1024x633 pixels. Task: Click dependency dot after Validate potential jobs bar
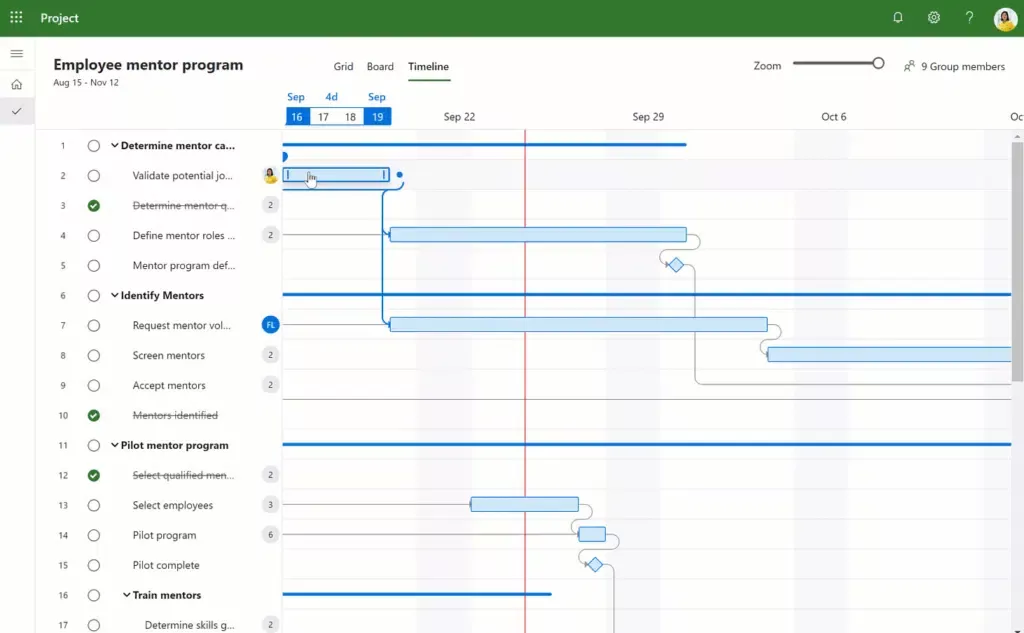400,174
